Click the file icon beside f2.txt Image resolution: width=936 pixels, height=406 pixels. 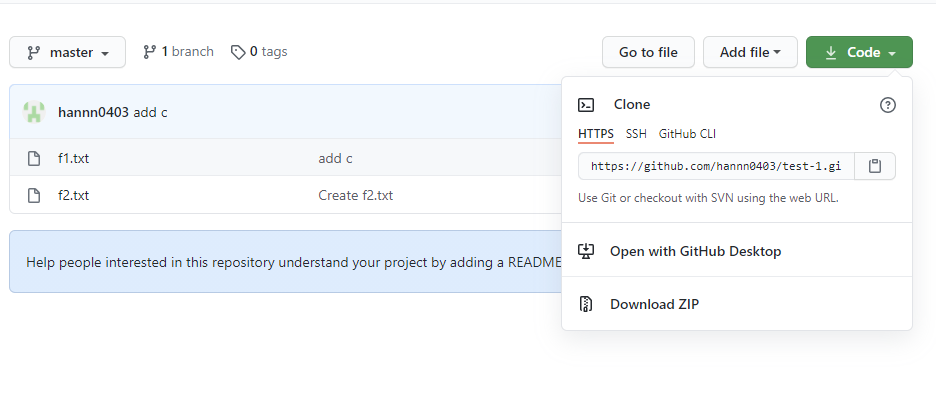point(34,195)
